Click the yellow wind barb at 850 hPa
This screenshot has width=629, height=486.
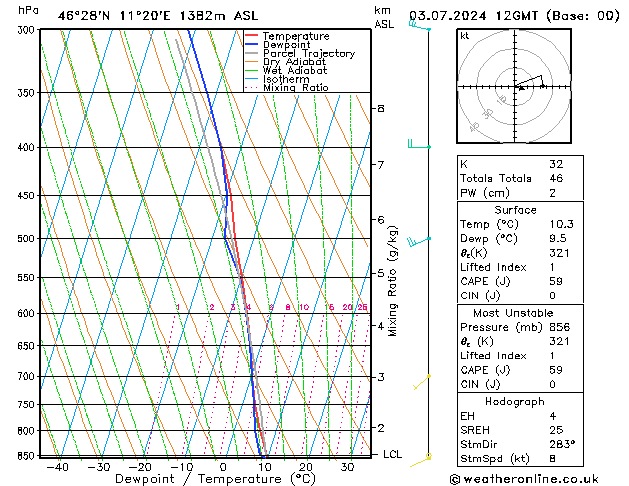tap(420, 460)
